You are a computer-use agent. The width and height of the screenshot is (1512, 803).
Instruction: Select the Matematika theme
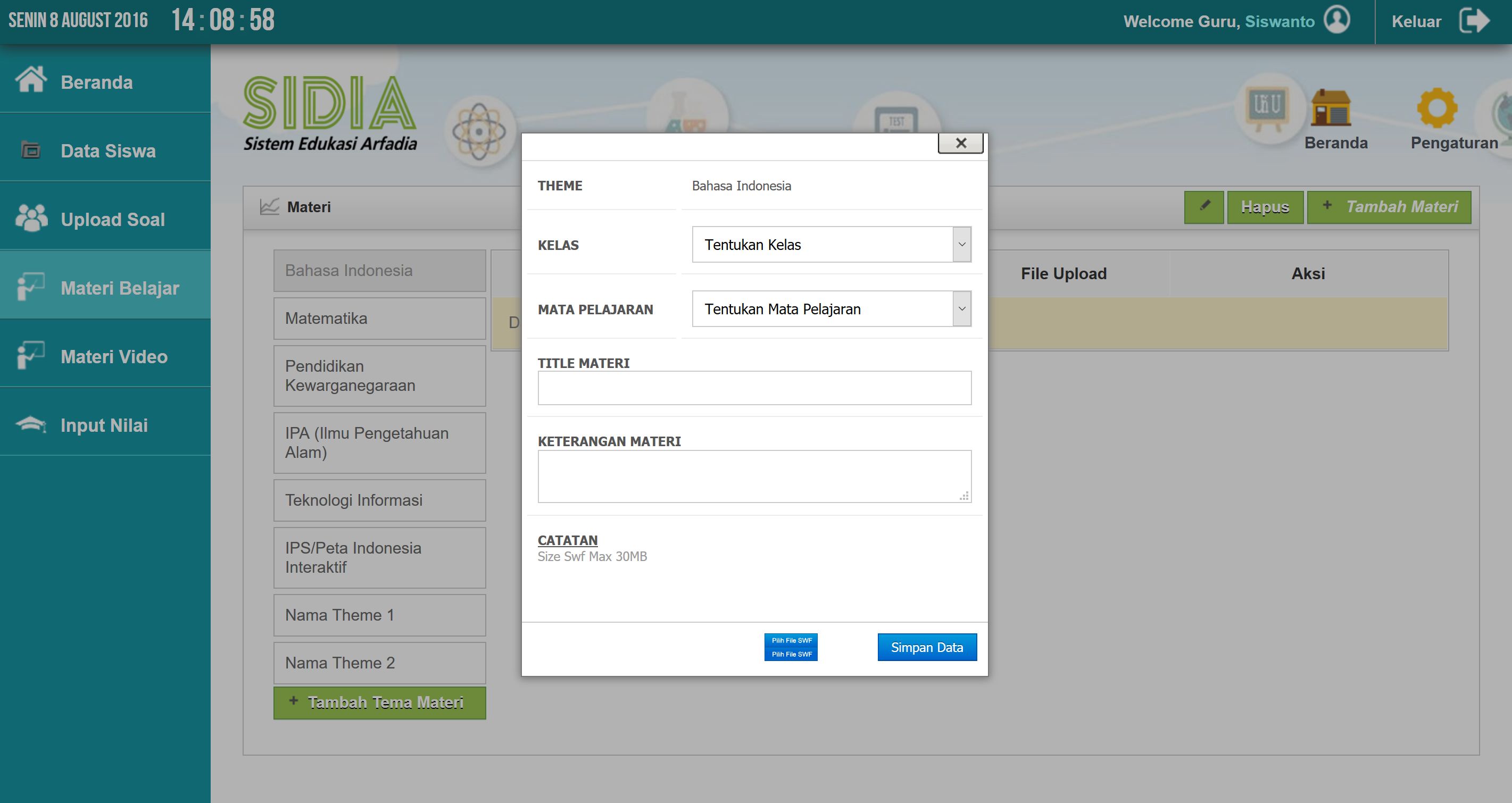point(379,319)
